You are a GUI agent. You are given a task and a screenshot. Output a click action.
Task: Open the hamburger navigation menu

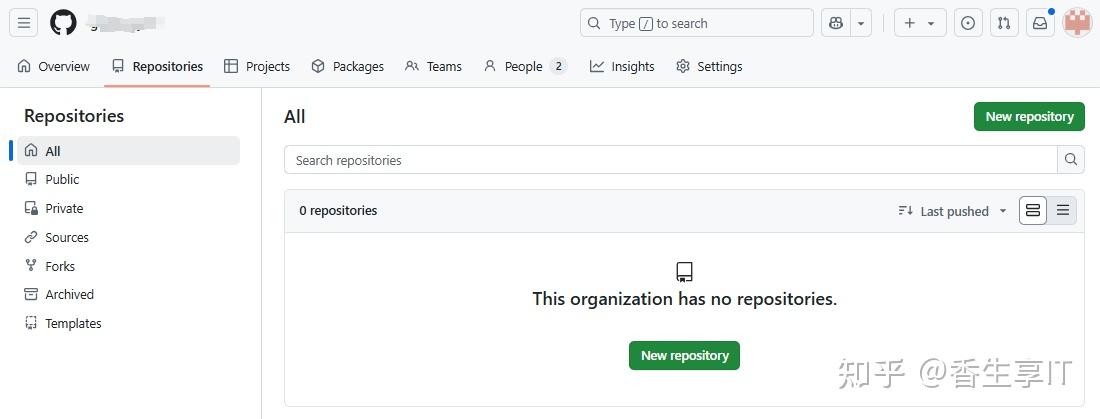point(24,23)
